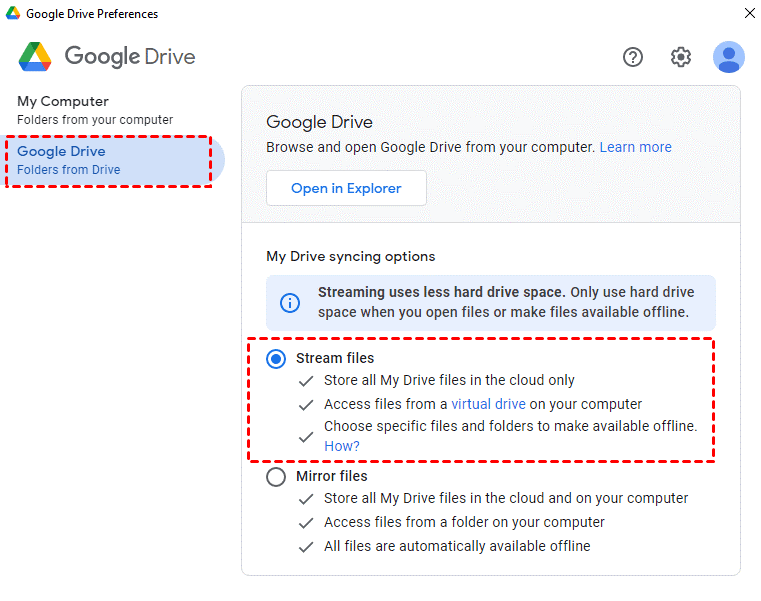This screenshot has height=601, width=761.
Task: Click checkmark beside "Store all My Drive files in the cloud only"
Action: point(306,381)
